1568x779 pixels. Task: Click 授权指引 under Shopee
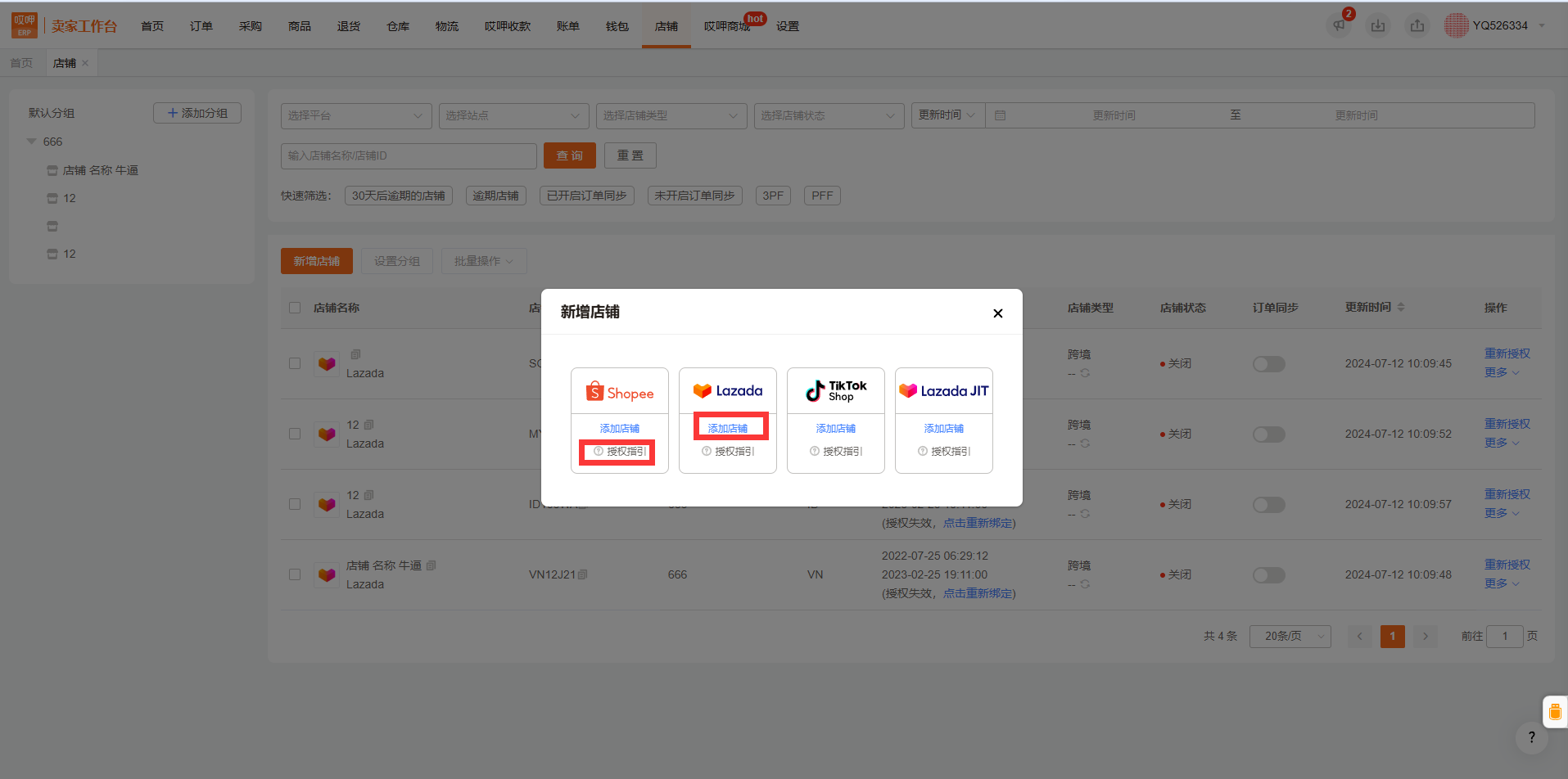(x=626, y=452)
